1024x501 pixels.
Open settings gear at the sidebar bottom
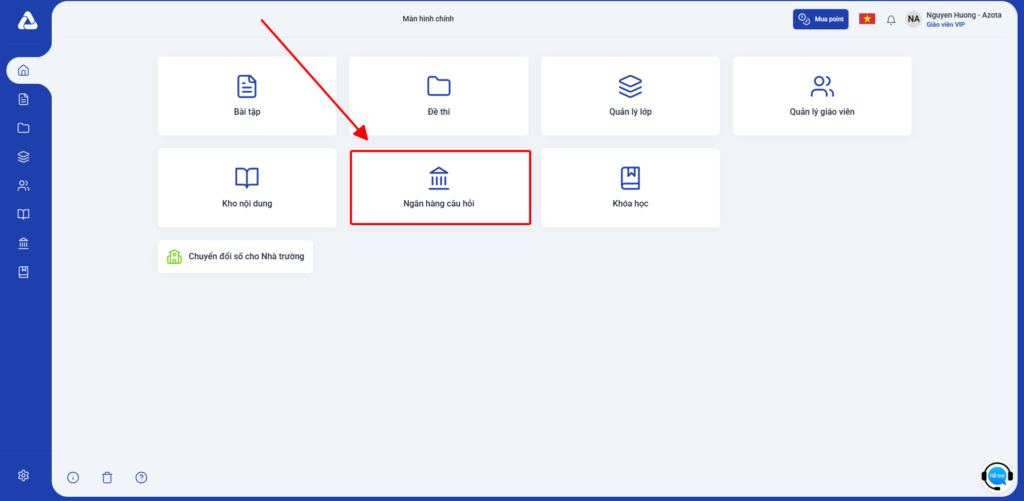coord(24,475)
